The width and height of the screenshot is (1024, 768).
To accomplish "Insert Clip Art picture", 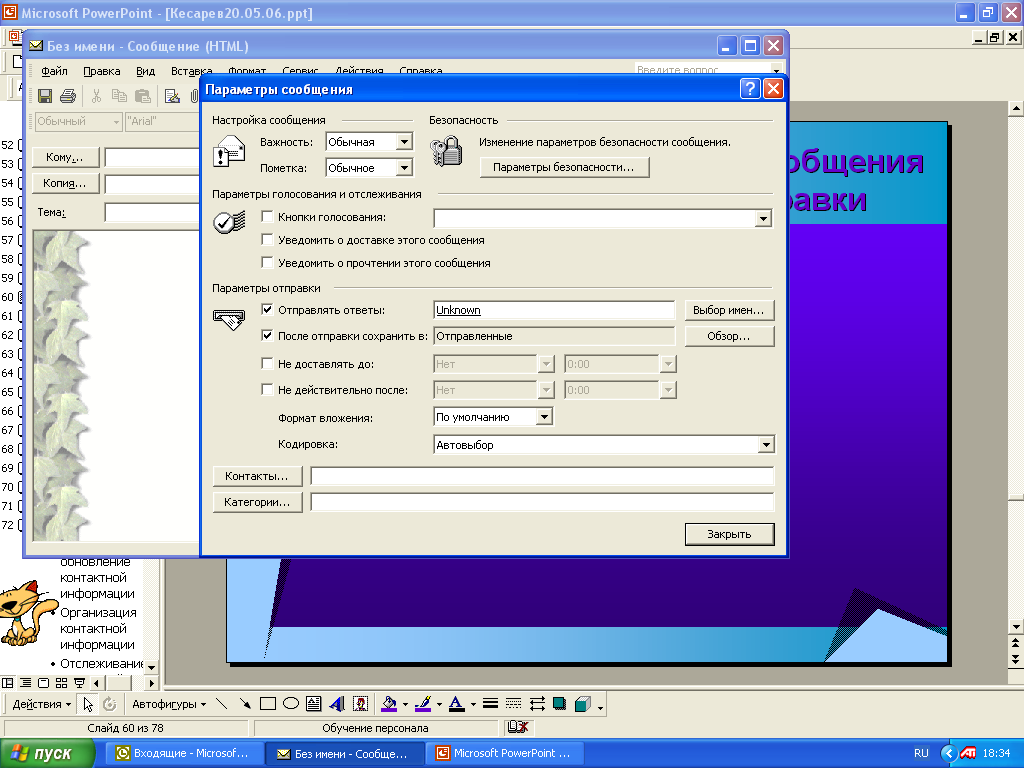I will [360, 703].
